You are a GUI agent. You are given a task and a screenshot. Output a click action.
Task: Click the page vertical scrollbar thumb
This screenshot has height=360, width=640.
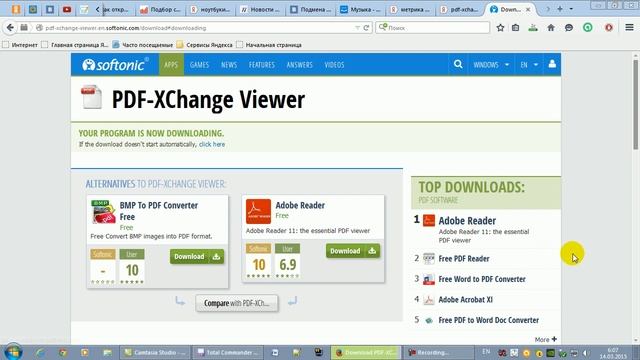click(x=636, y=104)
